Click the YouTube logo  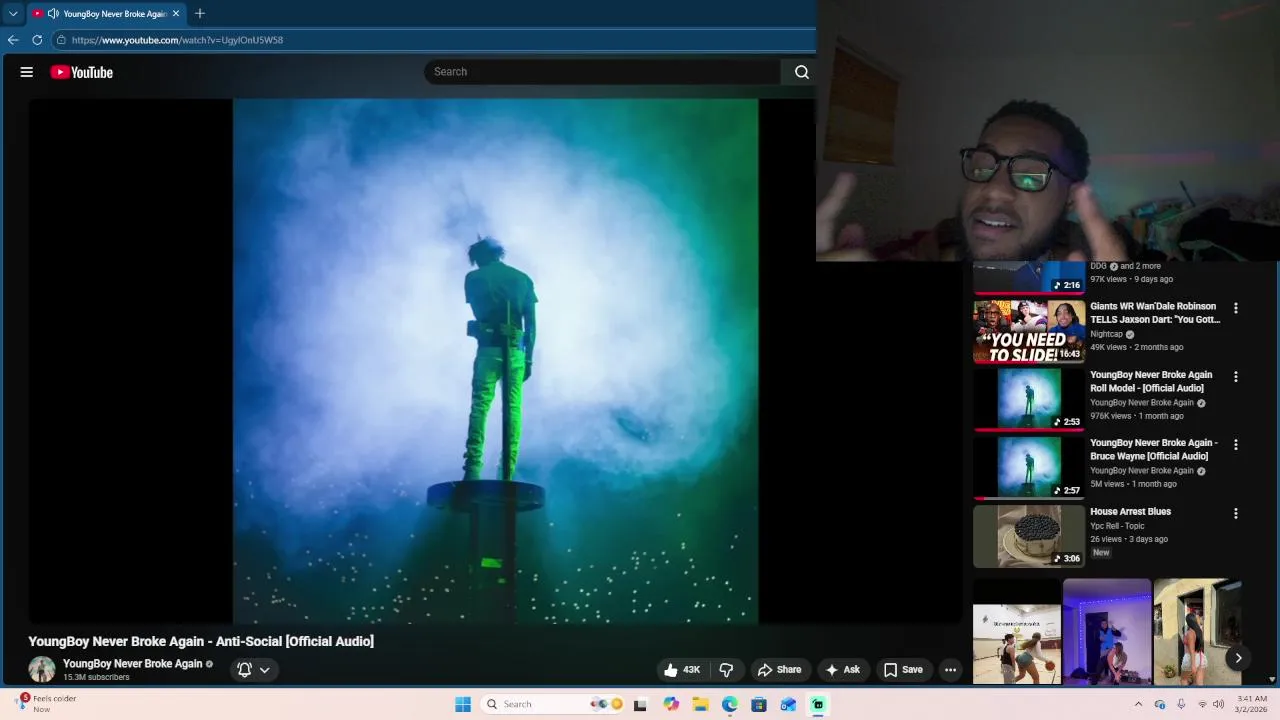coord(81,72)
